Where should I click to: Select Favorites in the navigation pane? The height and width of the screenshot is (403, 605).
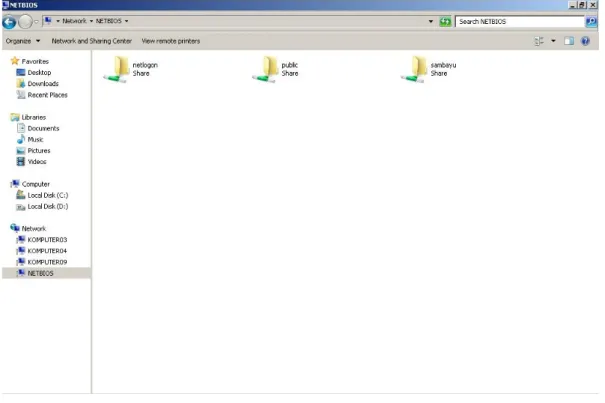tap(35, 61)
